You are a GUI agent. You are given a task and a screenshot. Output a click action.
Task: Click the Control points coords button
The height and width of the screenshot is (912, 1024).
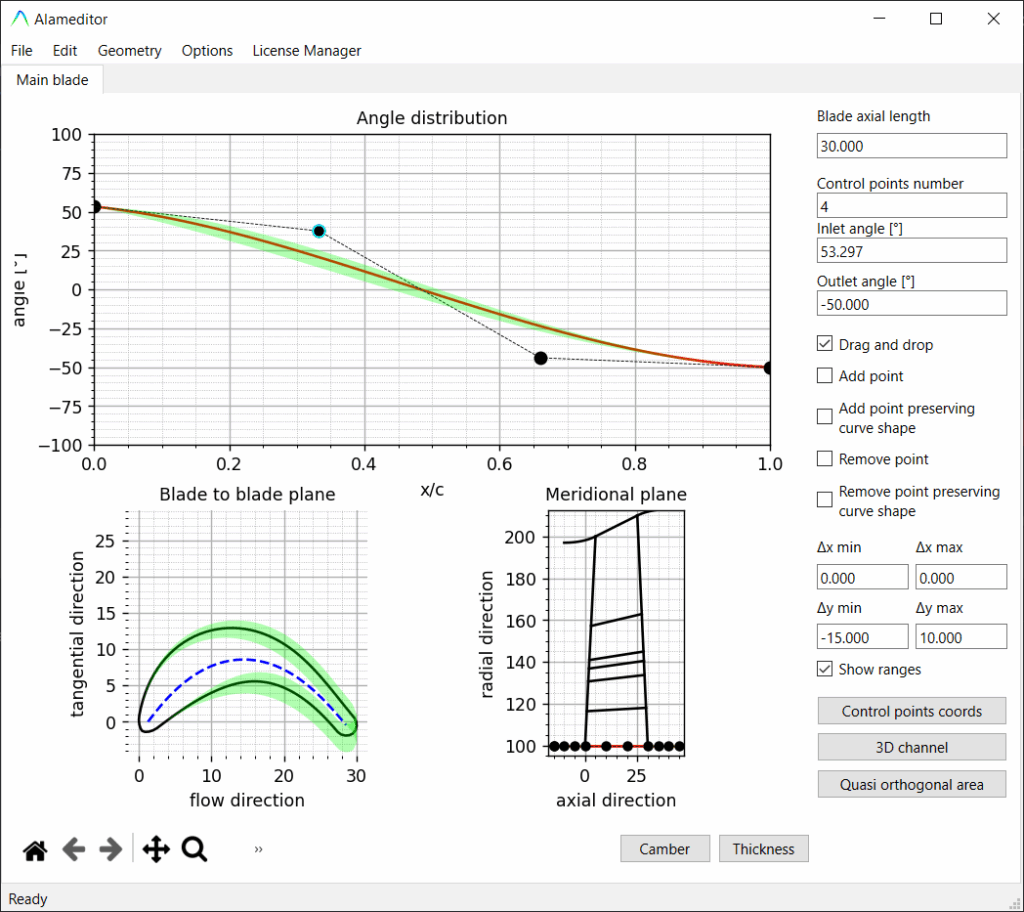click(x=911, y=711)
